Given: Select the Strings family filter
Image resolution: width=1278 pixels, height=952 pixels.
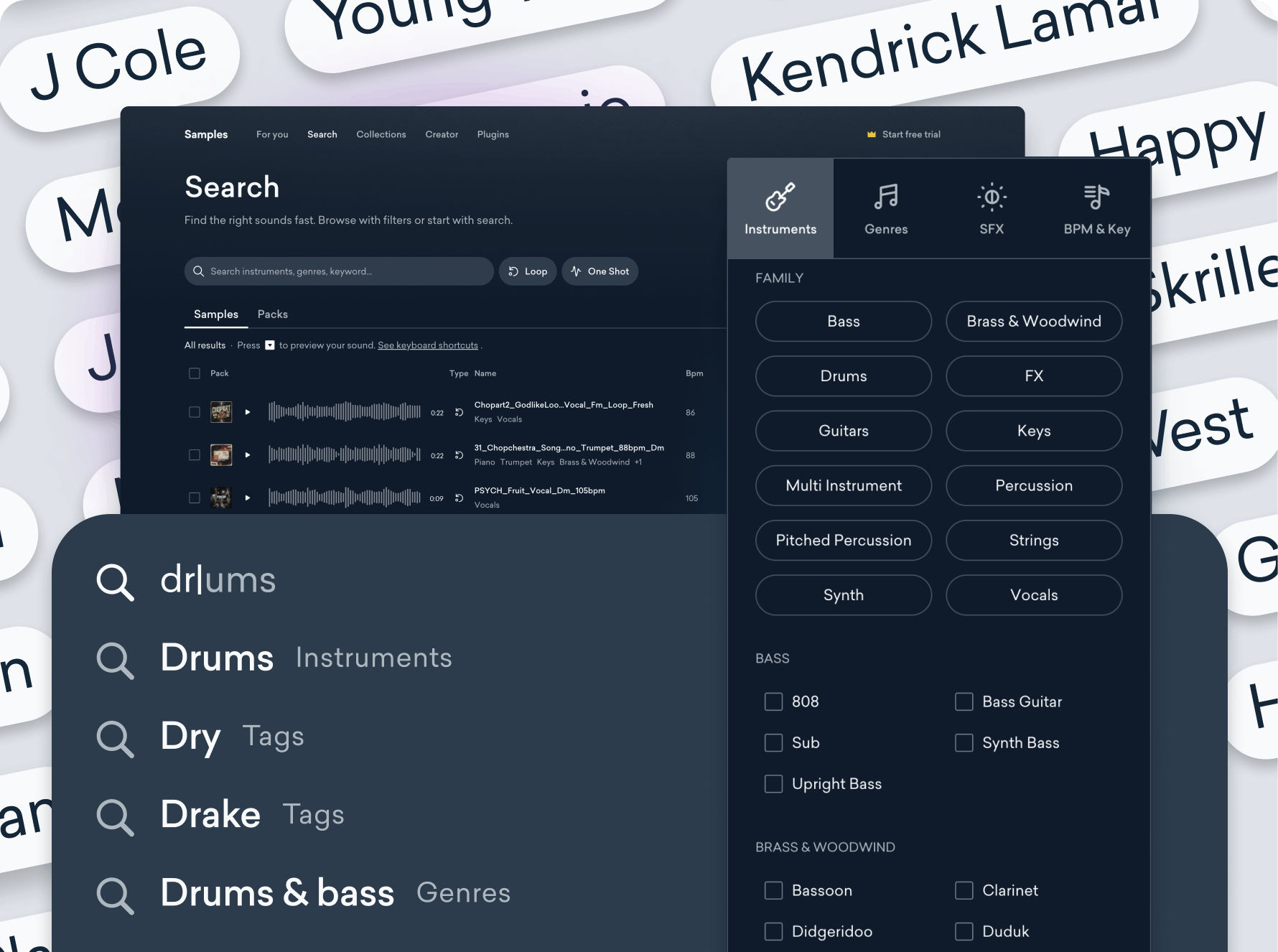Looking at the screenshot, I should [x=1034, y=541].
